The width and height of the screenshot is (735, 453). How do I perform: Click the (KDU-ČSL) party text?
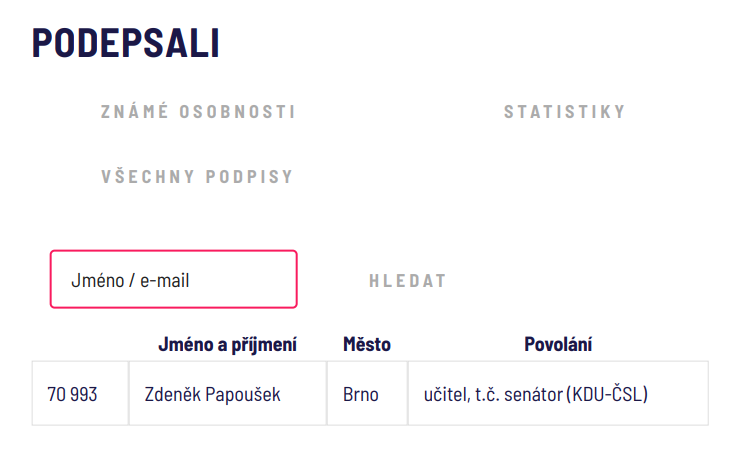[607, 394]
